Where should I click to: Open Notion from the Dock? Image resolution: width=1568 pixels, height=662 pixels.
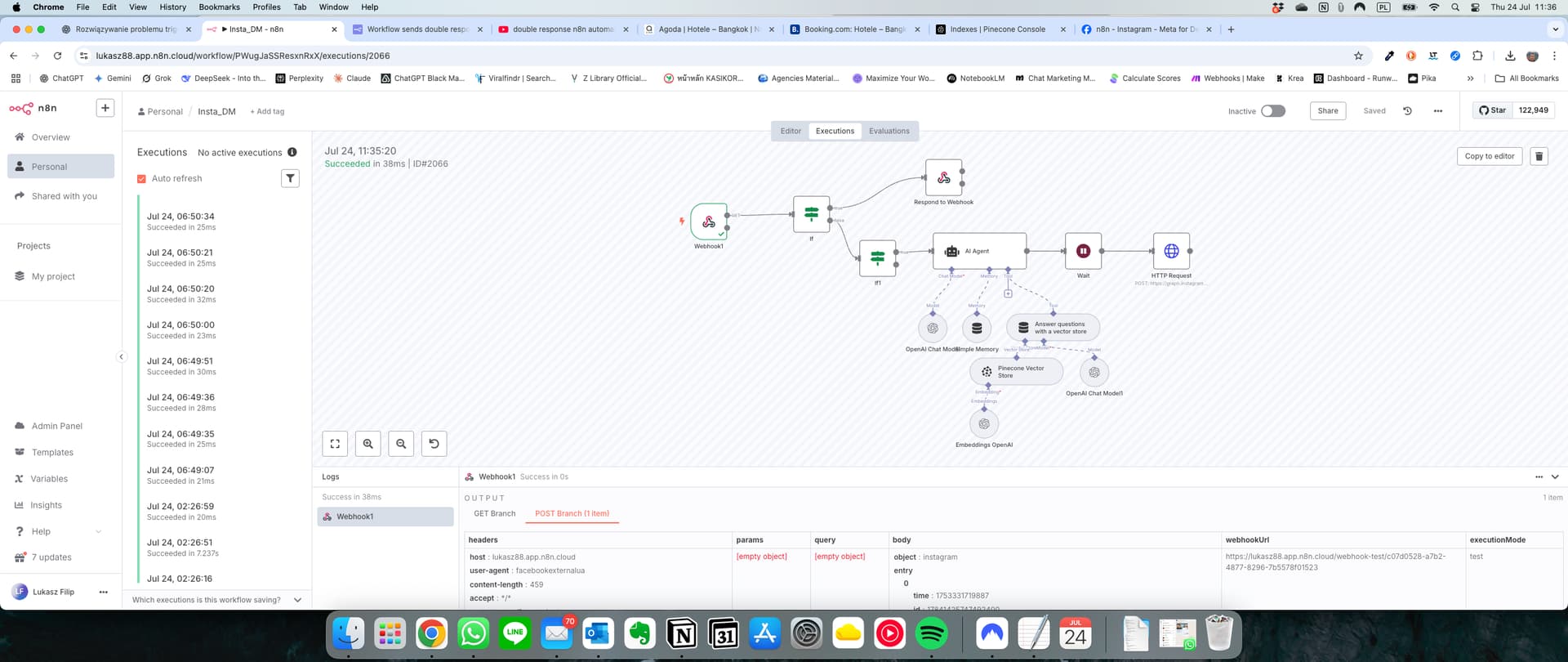tap(682, 633)
